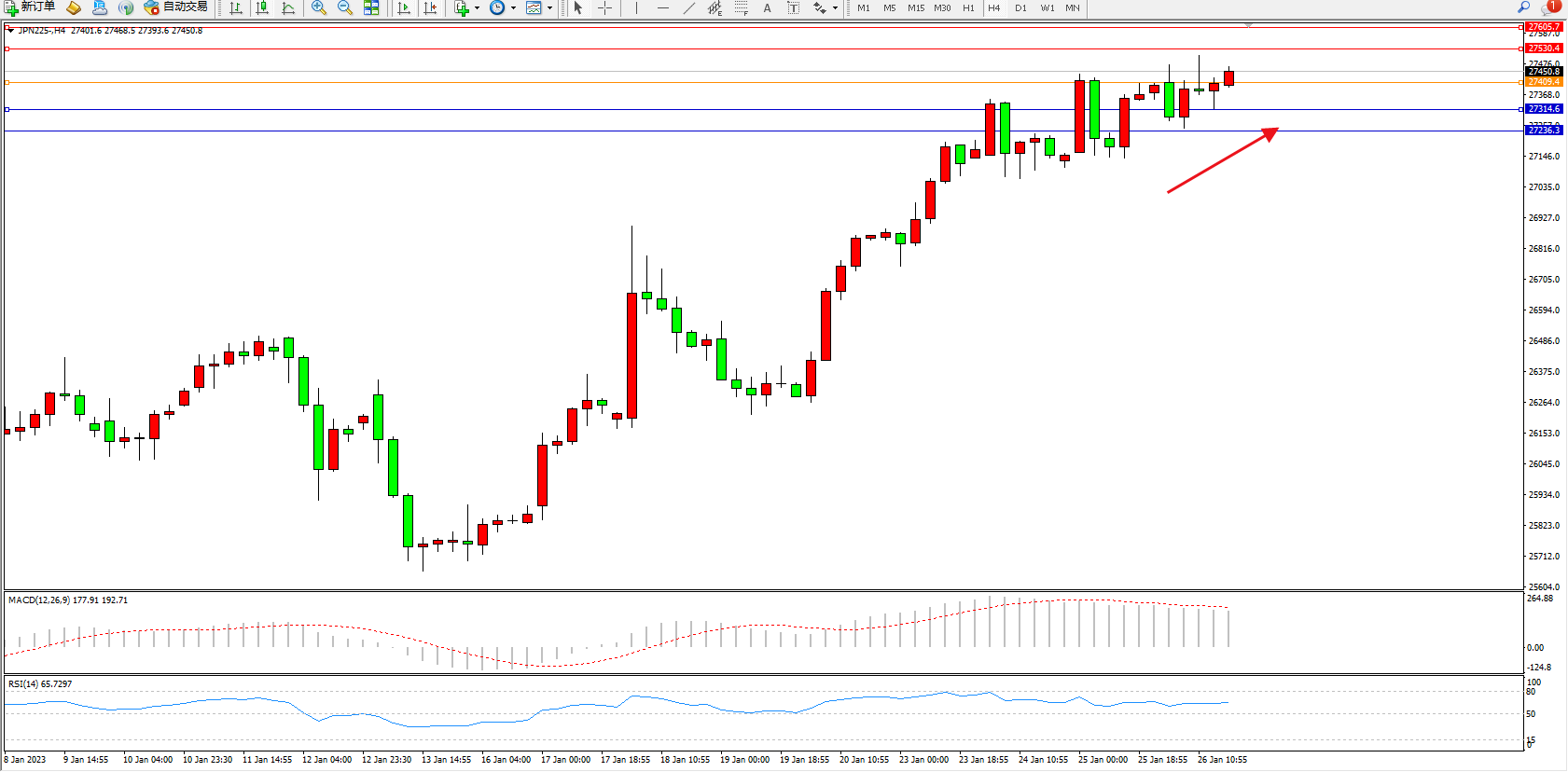This screenshot has height=772, width=1568.
Task: Open the chart templates dropdown arrow
Action: (x=549, y=8)
